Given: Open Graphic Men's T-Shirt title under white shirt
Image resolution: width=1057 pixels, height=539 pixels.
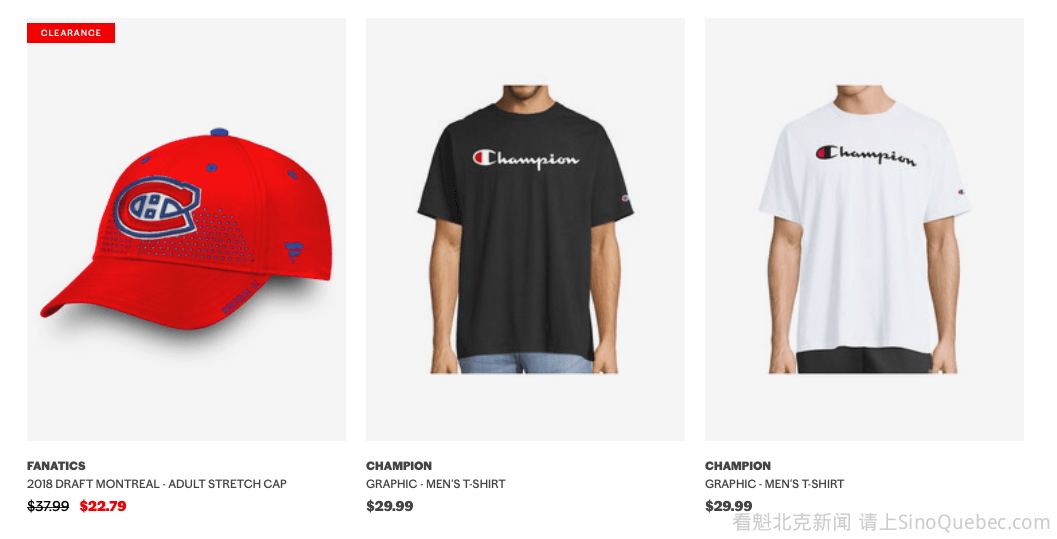Looking at the screenshot, I should click(775, 484).
